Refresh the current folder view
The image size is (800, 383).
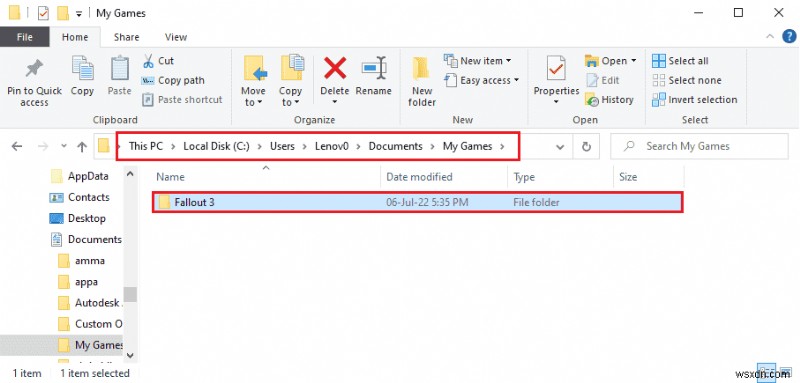click(x=586, y=146)
